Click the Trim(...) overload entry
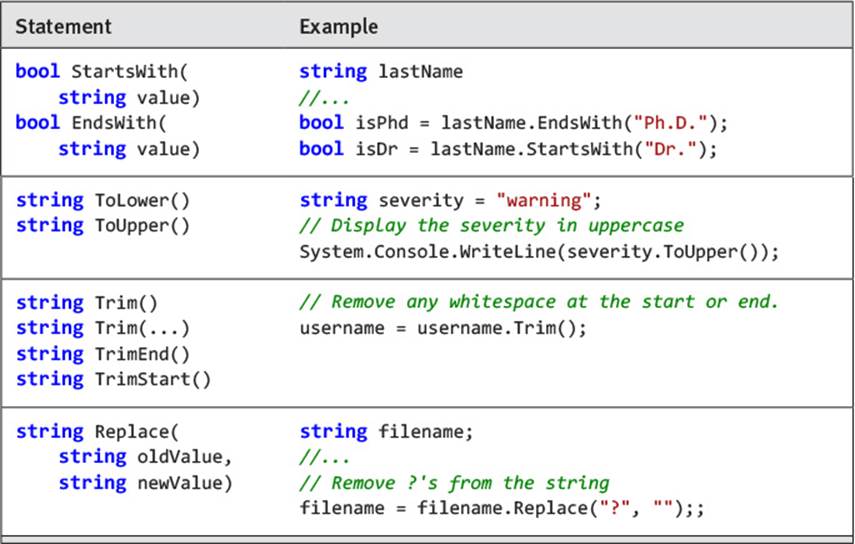 coord(103,328)
